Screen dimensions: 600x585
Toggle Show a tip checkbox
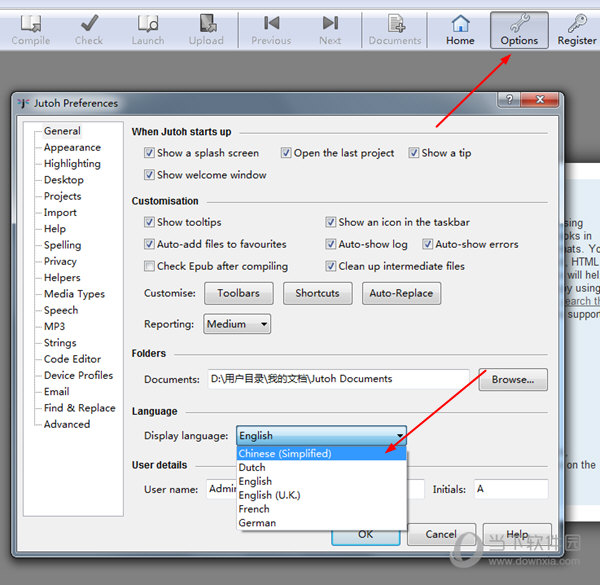click(x=414, y=153)
